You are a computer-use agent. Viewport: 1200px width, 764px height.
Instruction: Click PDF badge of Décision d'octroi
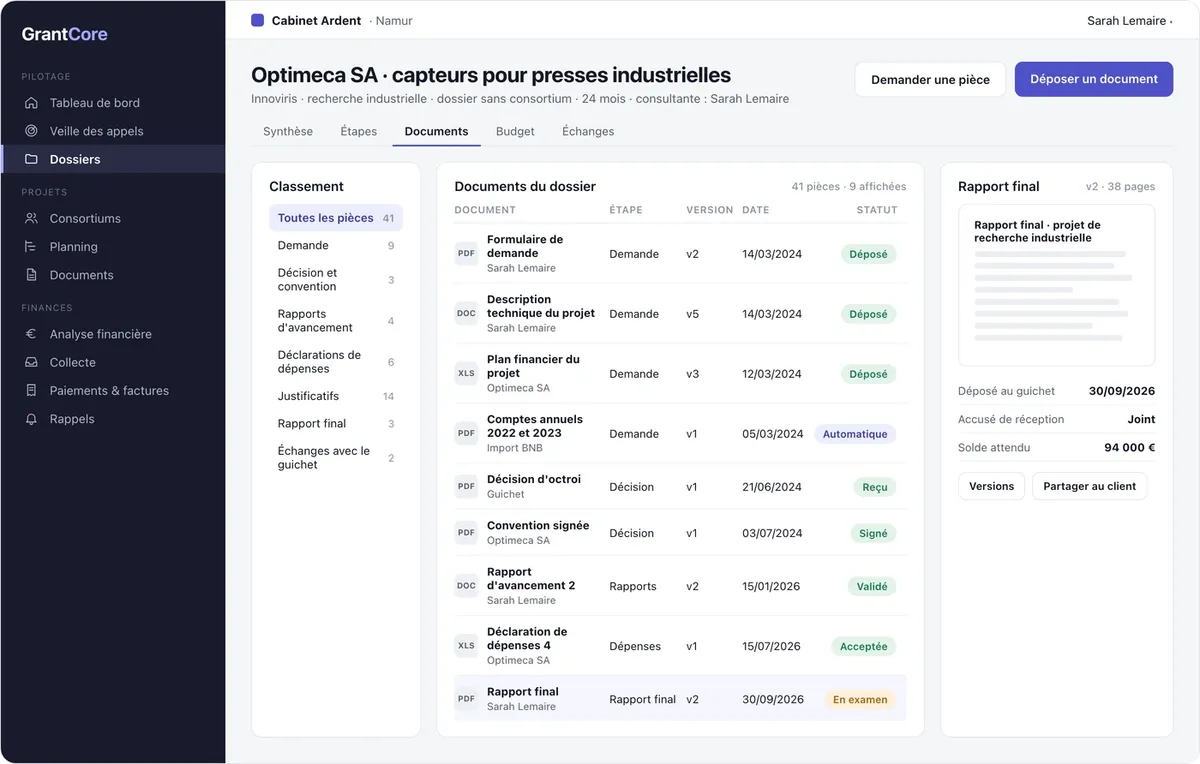[466, 486]
